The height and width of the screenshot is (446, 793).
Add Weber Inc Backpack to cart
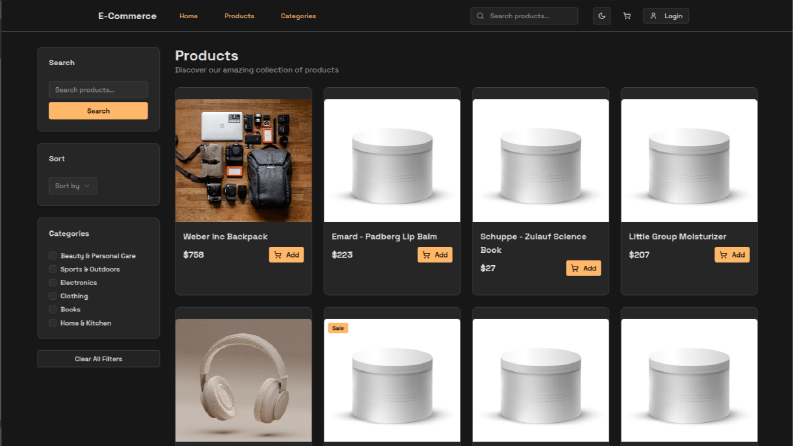(x=286, y=255)
